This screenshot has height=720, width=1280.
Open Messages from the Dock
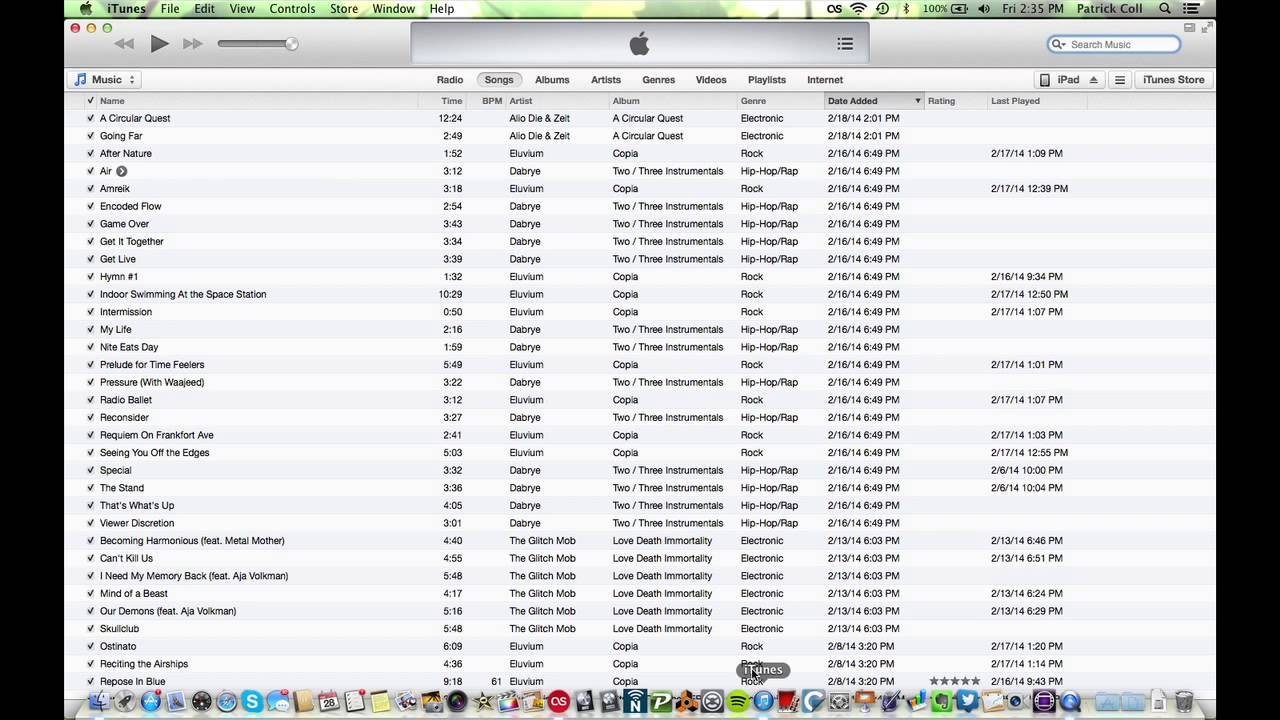click(x=278, y=702)
